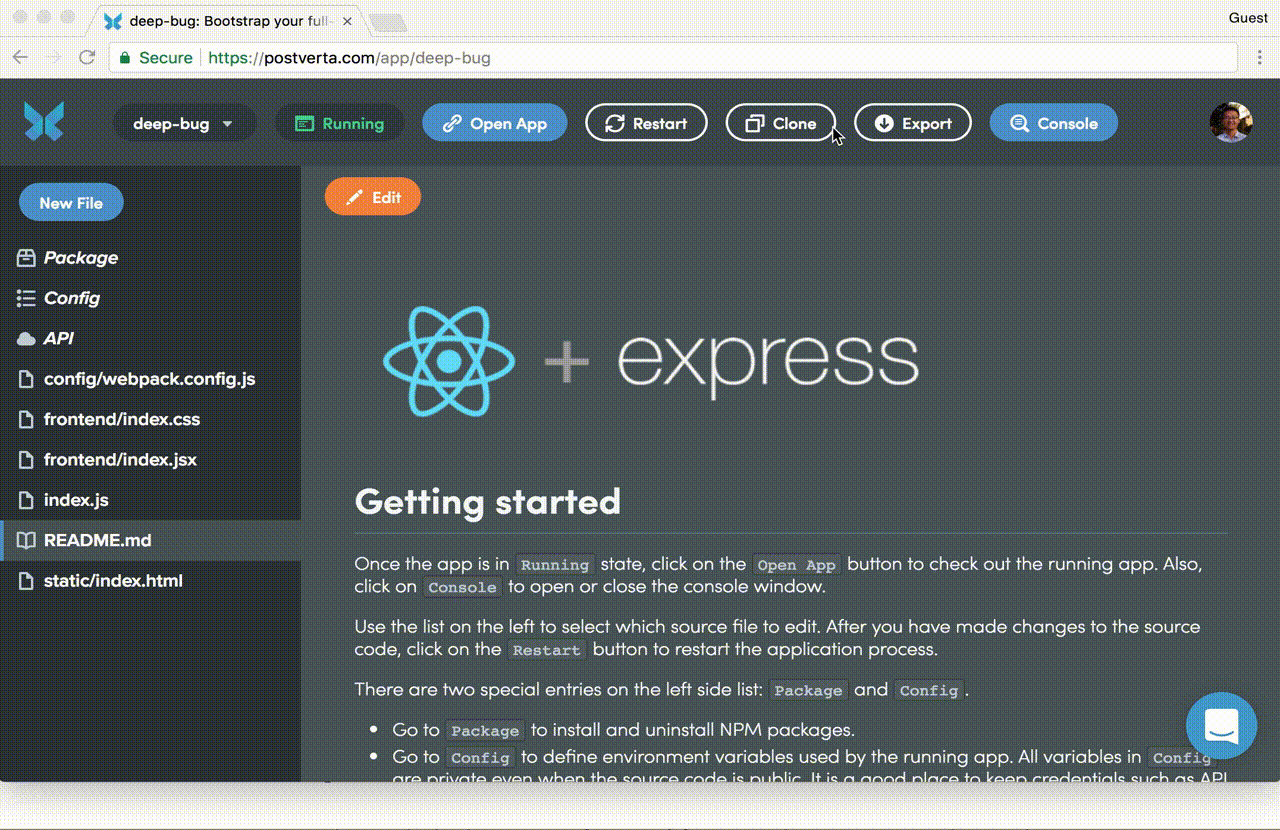Screen dimensions: 1280x830
Task: Click the express logo text
Action: point(767,363)
